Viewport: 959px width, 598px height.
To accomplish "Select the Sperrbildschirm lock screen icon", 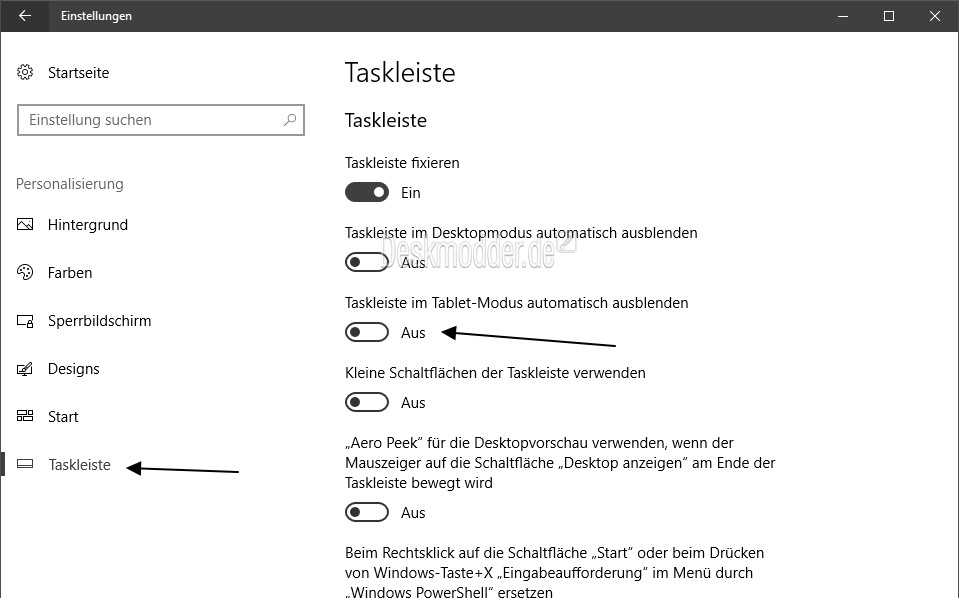I will 25,320.
